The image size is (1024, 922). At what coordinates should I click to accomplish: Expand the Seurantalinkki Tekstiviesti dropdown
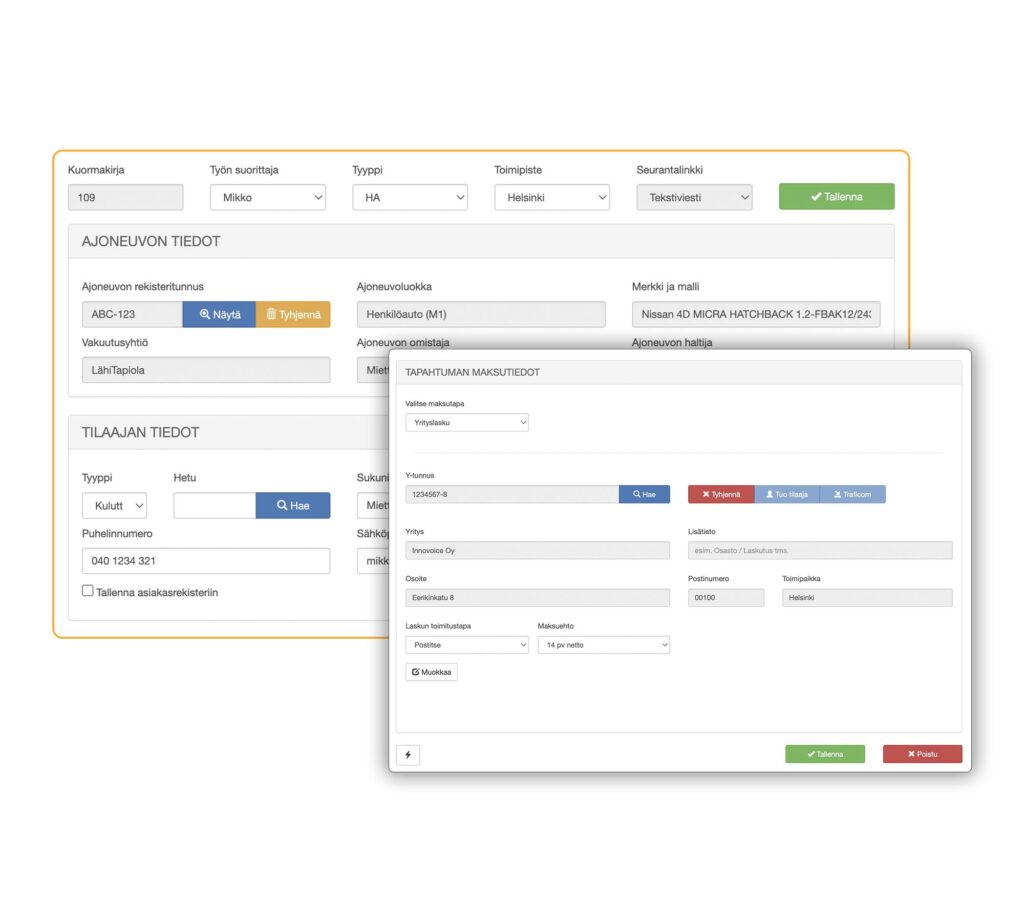coord(694,197)
